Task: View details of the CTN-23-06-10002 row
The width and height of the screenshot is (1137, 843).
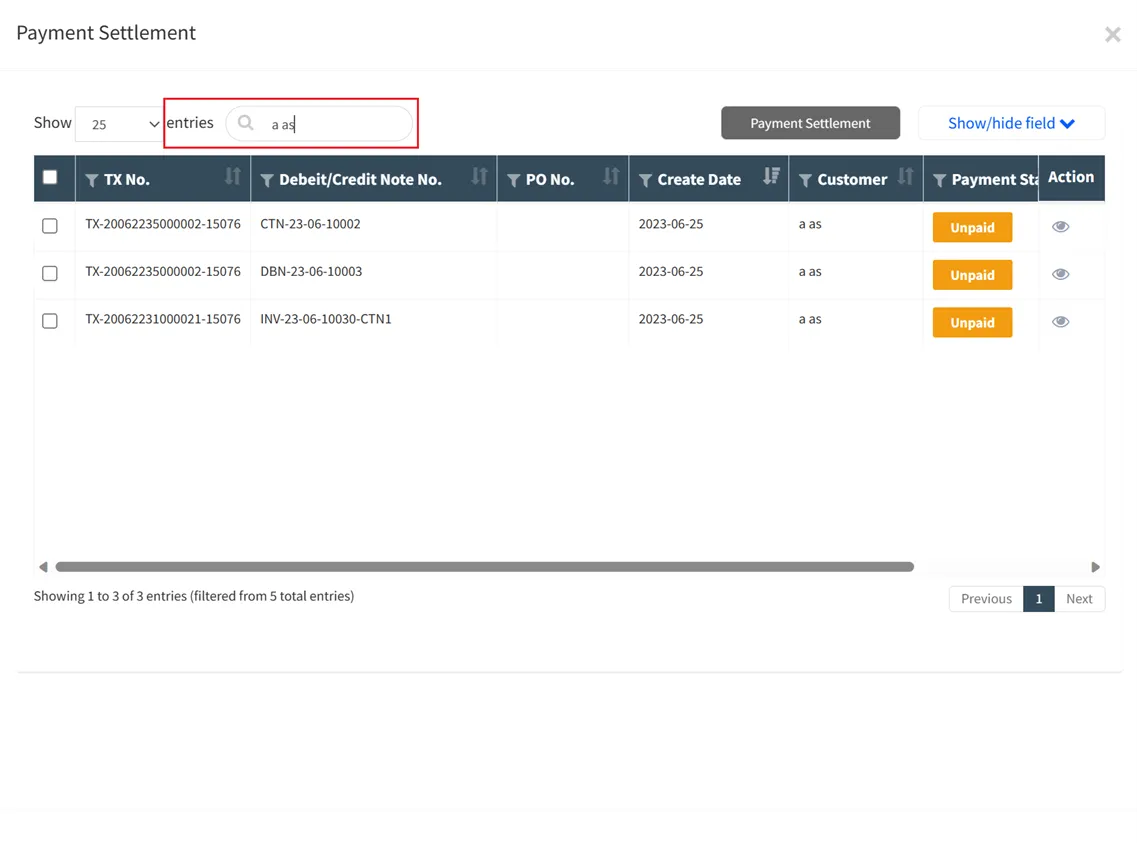Action: (x=1060, y=227)
